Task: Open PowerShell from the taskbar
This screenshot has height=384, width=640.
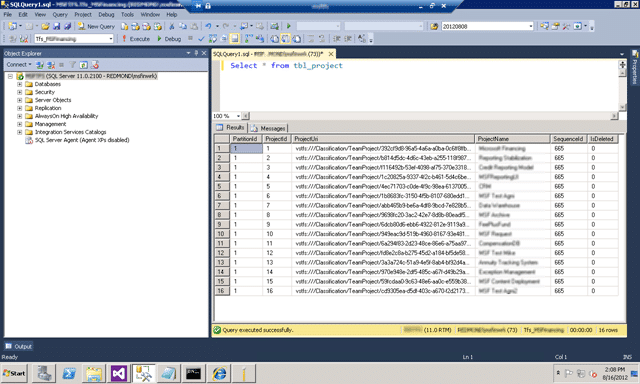Action: (69, 373)
